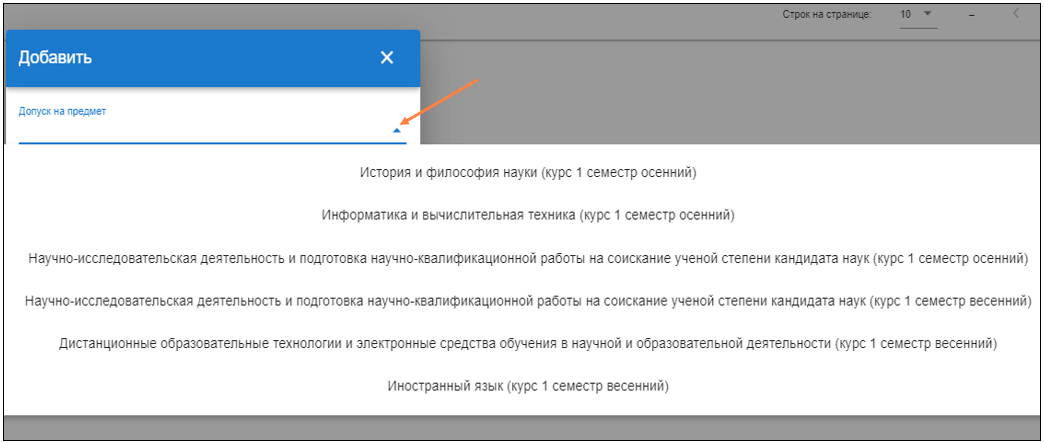The width and height of the screenshot is (1044, 442).
Task: Choose "Информатика и вычислительная техника" option
Action: coord(528,215)
